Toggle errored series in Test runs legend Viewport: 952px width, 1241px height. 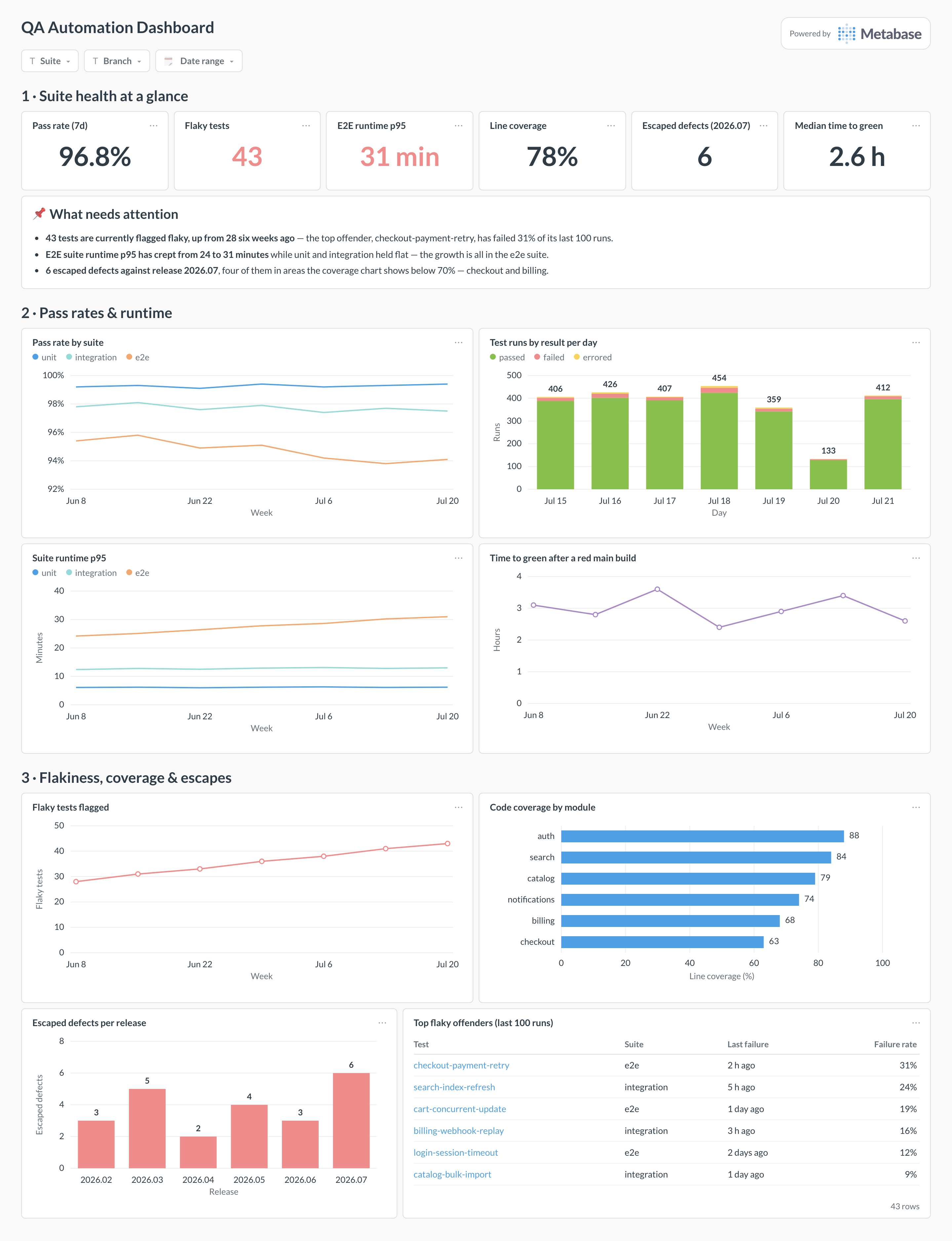(x=593, y=358)
